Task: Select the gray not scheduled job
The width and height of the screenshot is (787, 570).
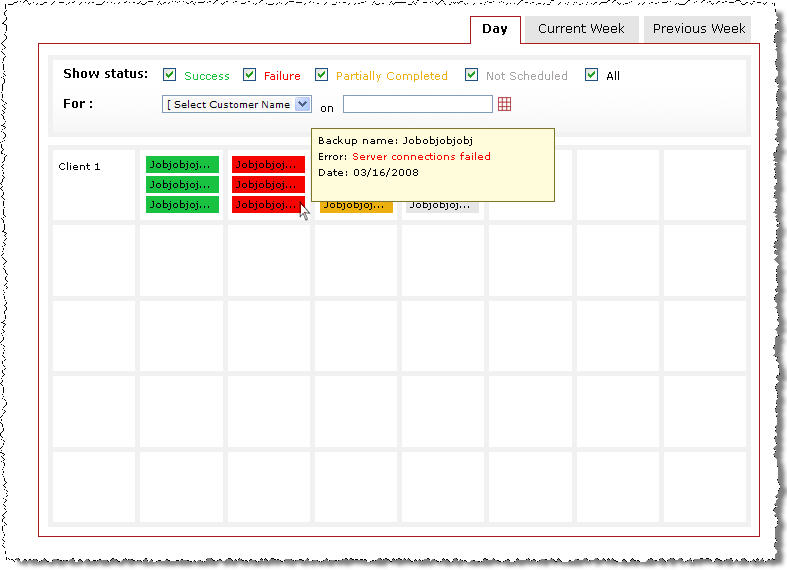Action: coord(442,207)
